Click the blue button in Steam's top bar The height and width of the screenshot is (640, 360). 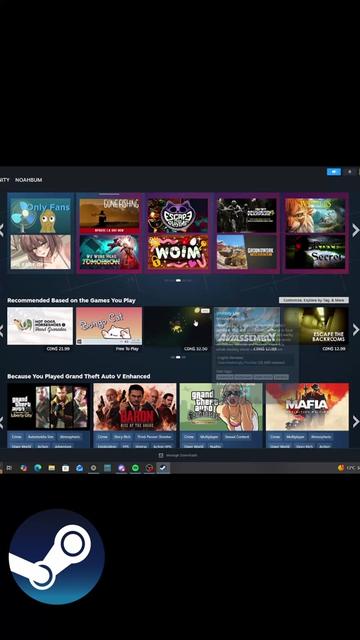click(x=334, y=172)
